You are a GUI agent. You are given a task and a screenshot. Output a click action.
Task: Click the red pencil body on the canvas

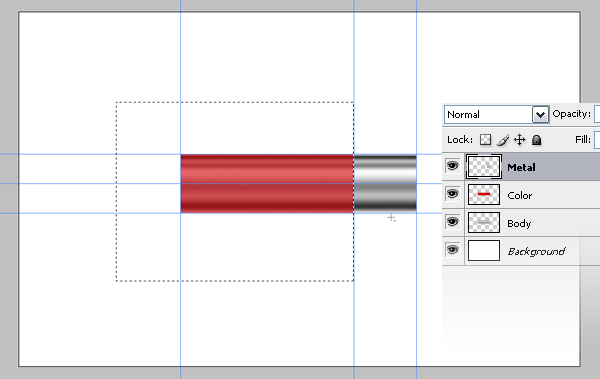coord(267,184)
